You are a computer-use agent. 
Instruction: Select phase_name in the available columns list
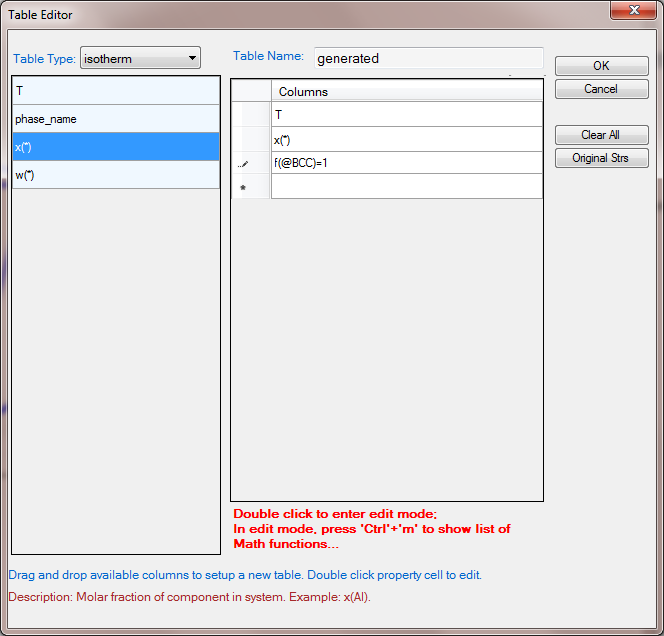116,119
